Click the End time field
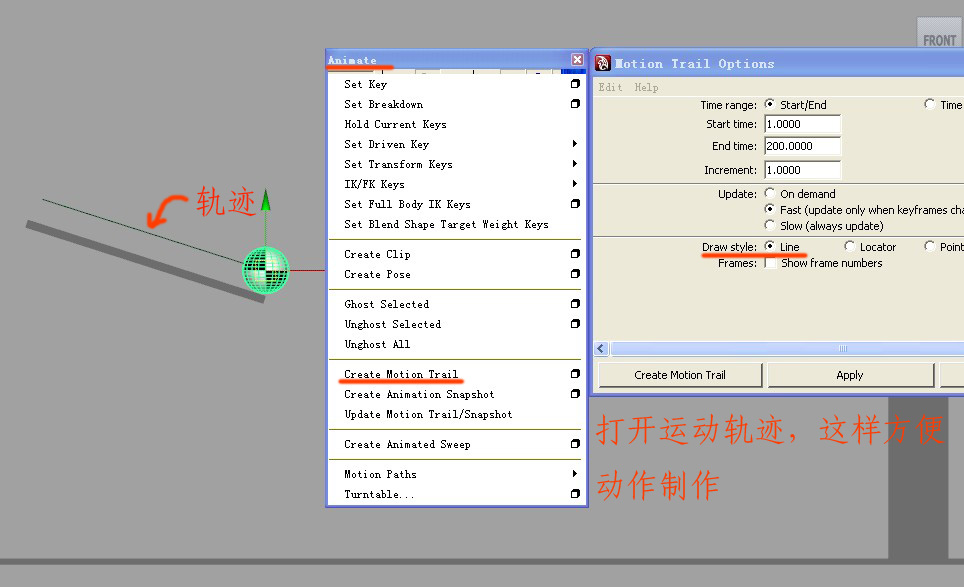964x587 pixels. (x=802, y=146)
